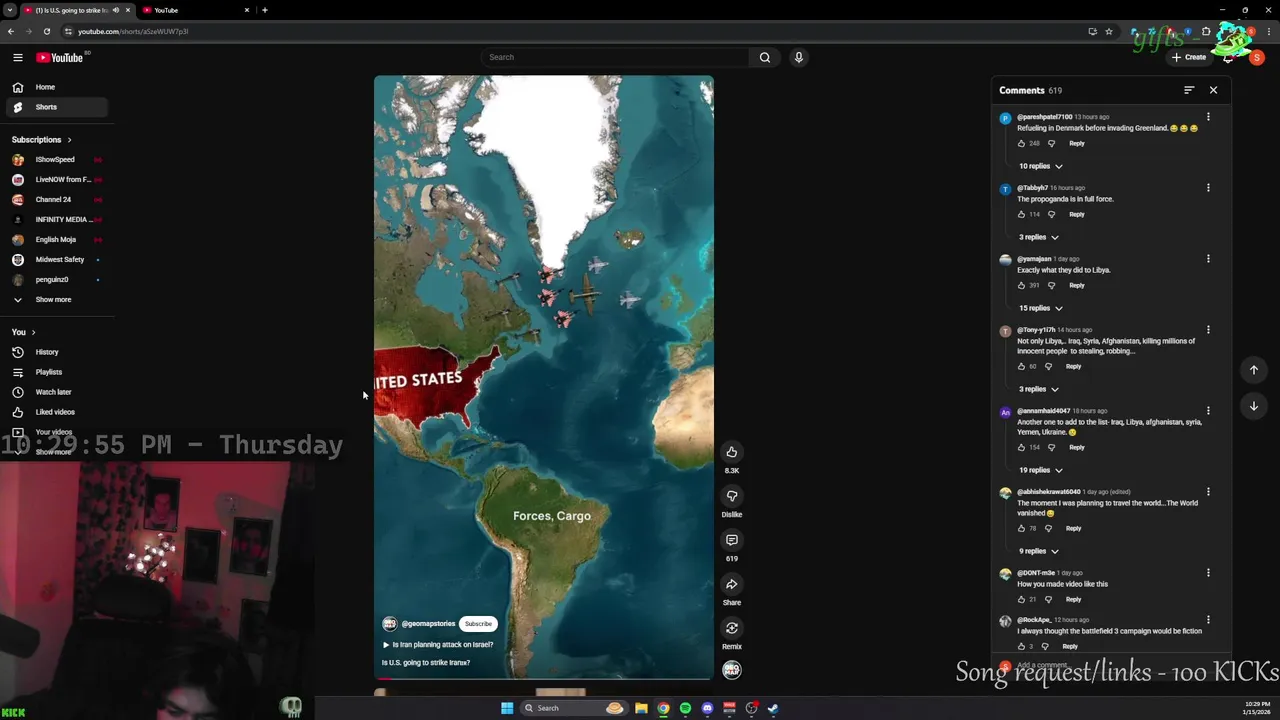Close the Comments panel

[x=1213, y=90]
